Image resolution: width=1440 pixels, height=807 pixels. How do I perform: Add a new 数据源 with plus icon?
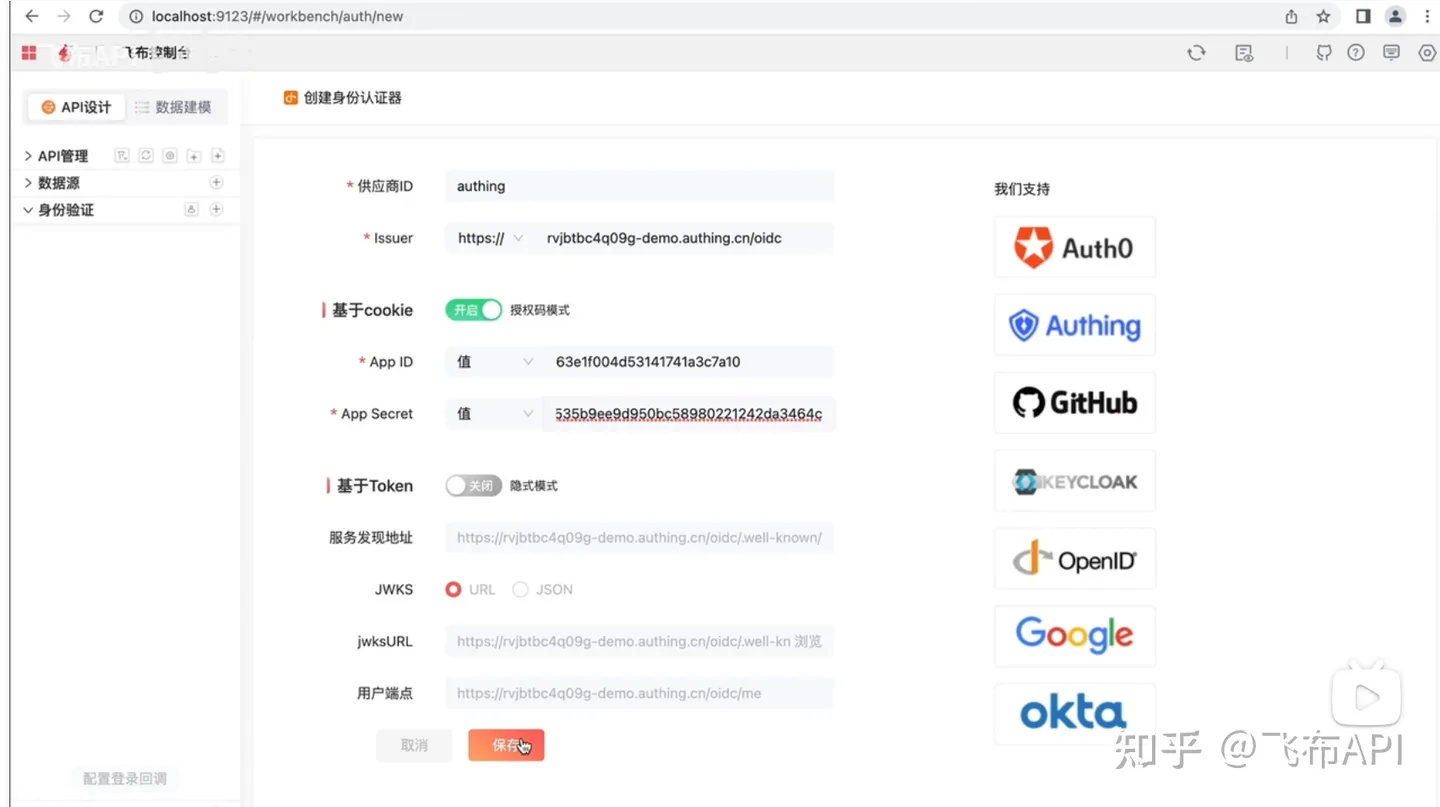[x=216, y=182]
